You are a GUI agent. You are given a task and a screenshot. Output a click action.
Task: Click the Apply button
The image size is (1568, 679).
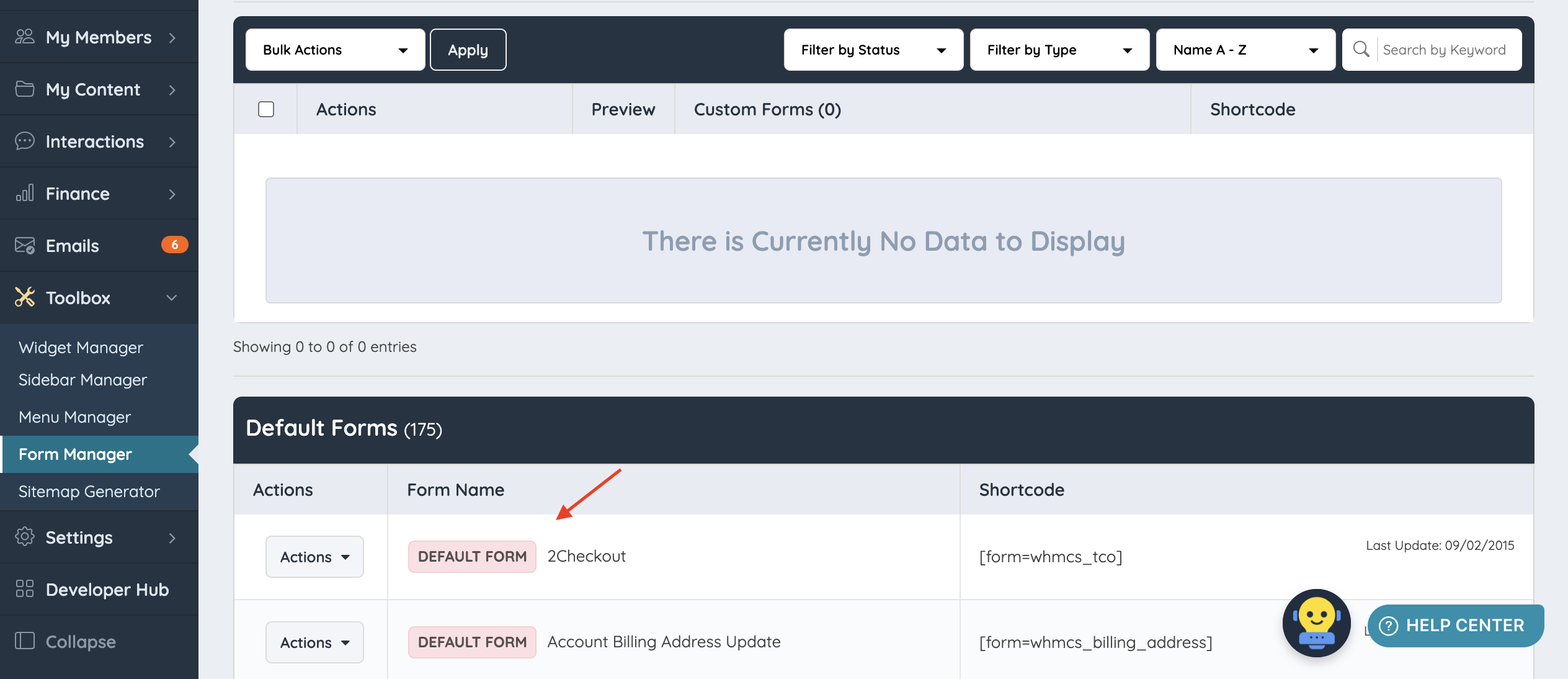[468, 50]
